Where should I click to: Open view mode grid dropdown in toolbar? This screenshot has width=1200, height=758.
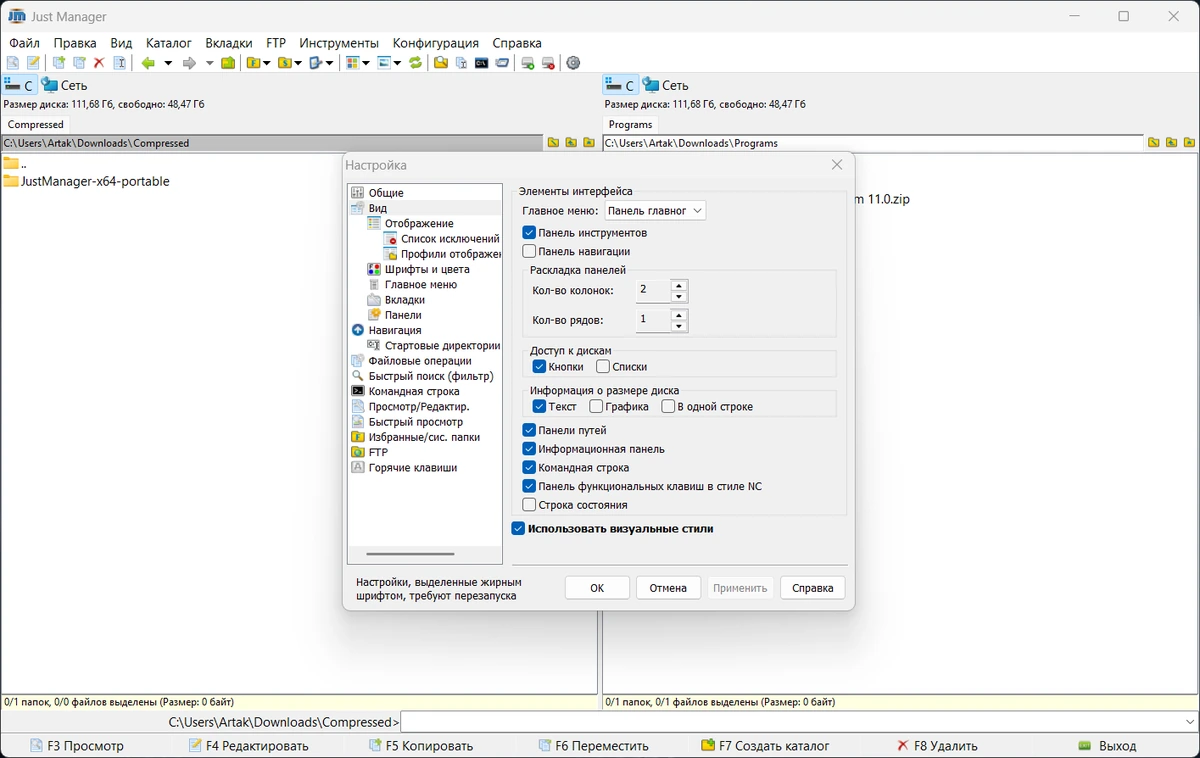tap(366, 63)
